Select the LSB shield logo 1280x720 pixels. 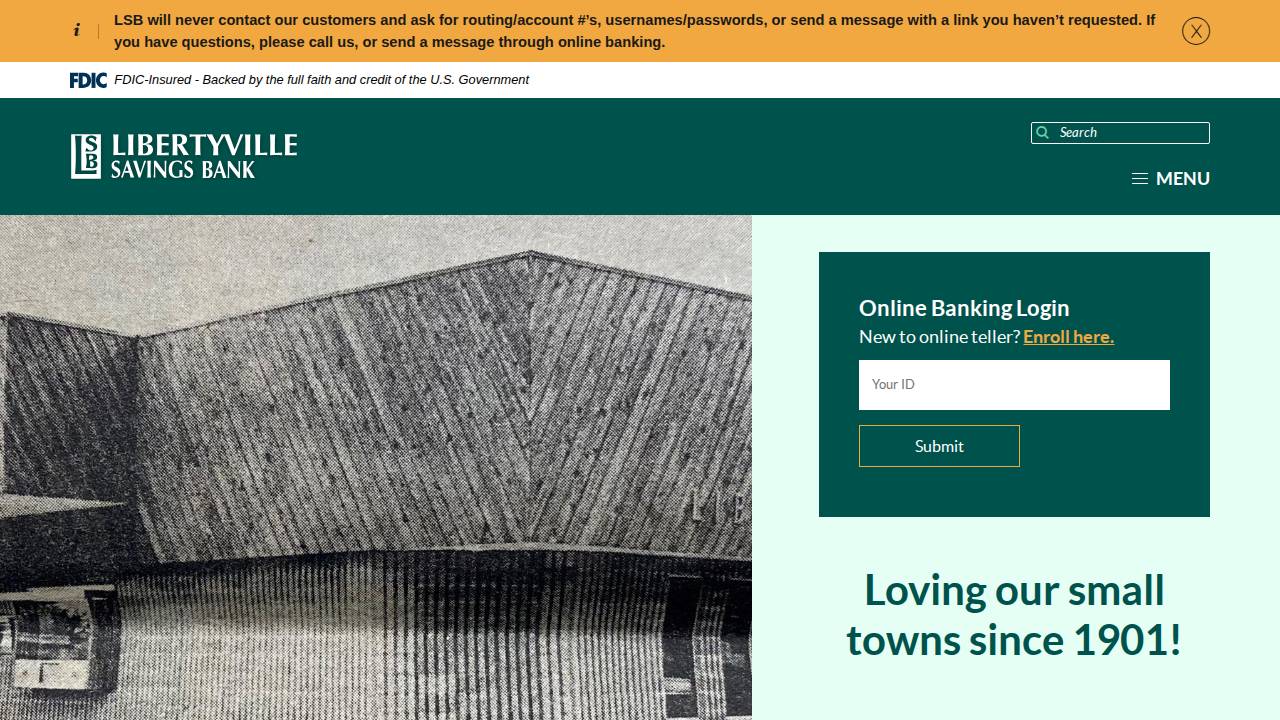(86, 156)
